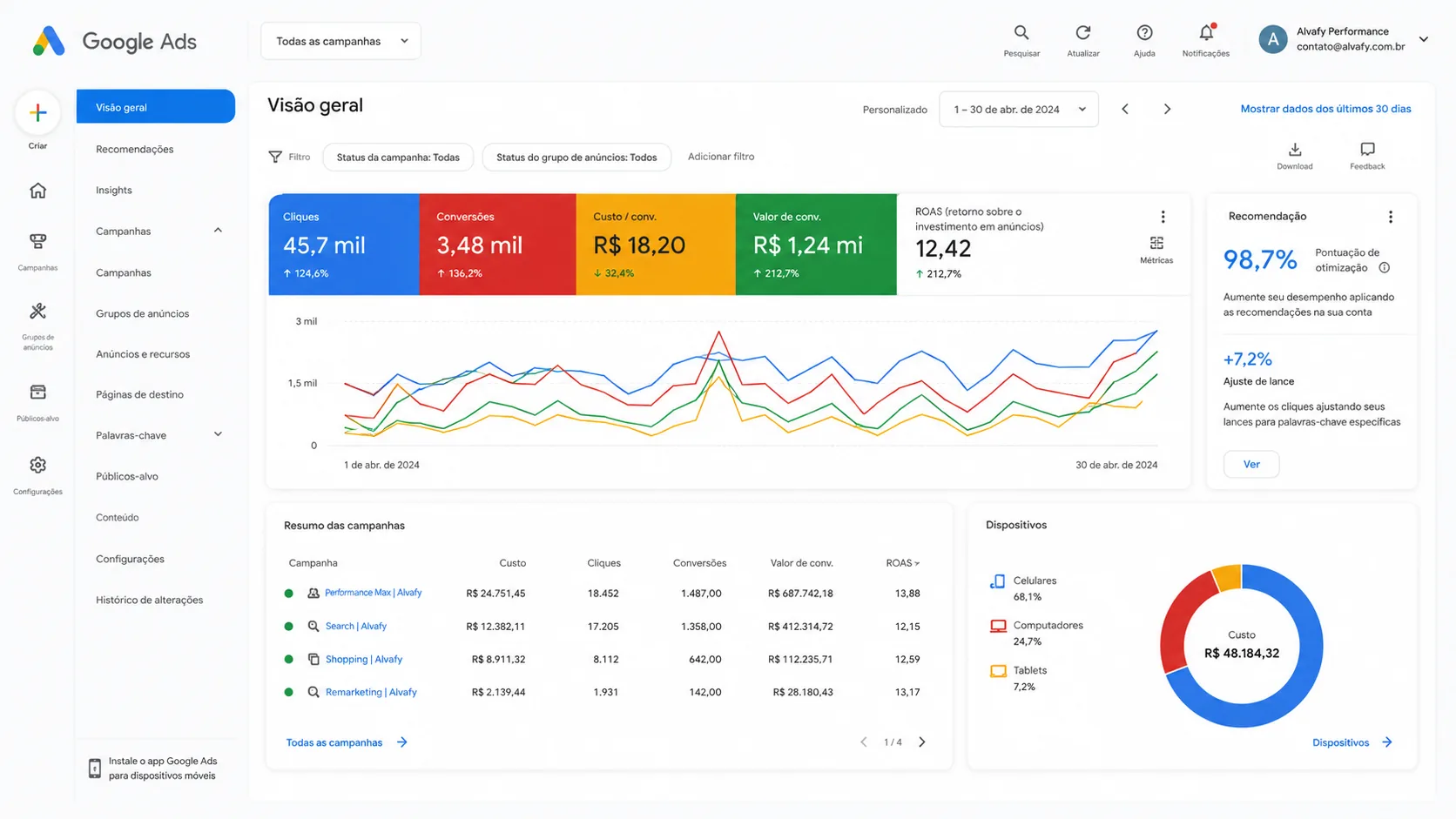1456x819 pixels.
Task: Open Todas as campanhas dropdown
Action: pos(340,41)
